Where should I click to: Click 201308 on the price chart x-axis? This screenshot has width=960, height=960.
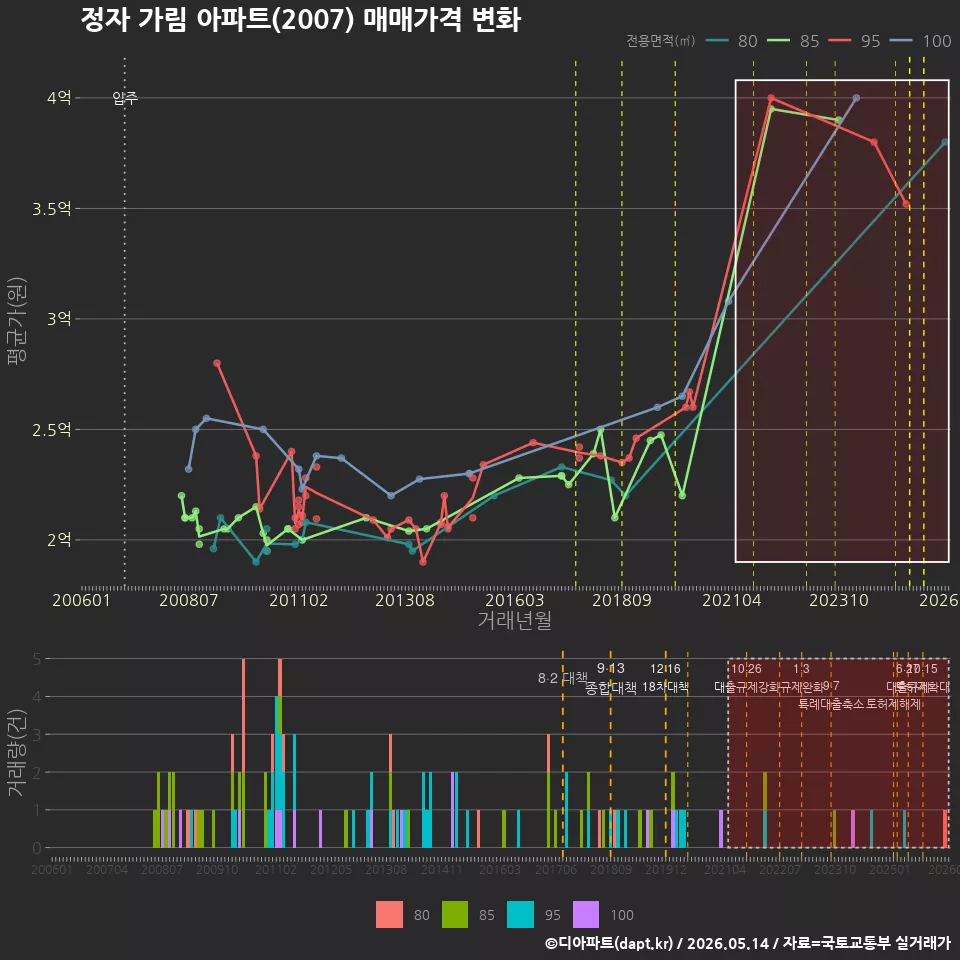pos(405,600)
